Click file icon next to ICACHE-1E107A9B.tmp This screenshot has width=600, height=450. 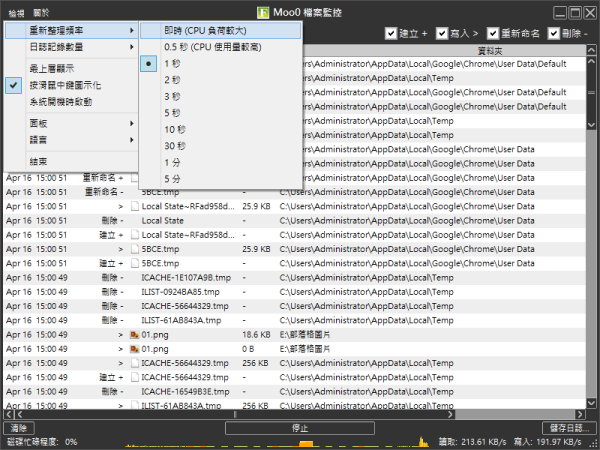pyautogui.click(x=135, y=277)
